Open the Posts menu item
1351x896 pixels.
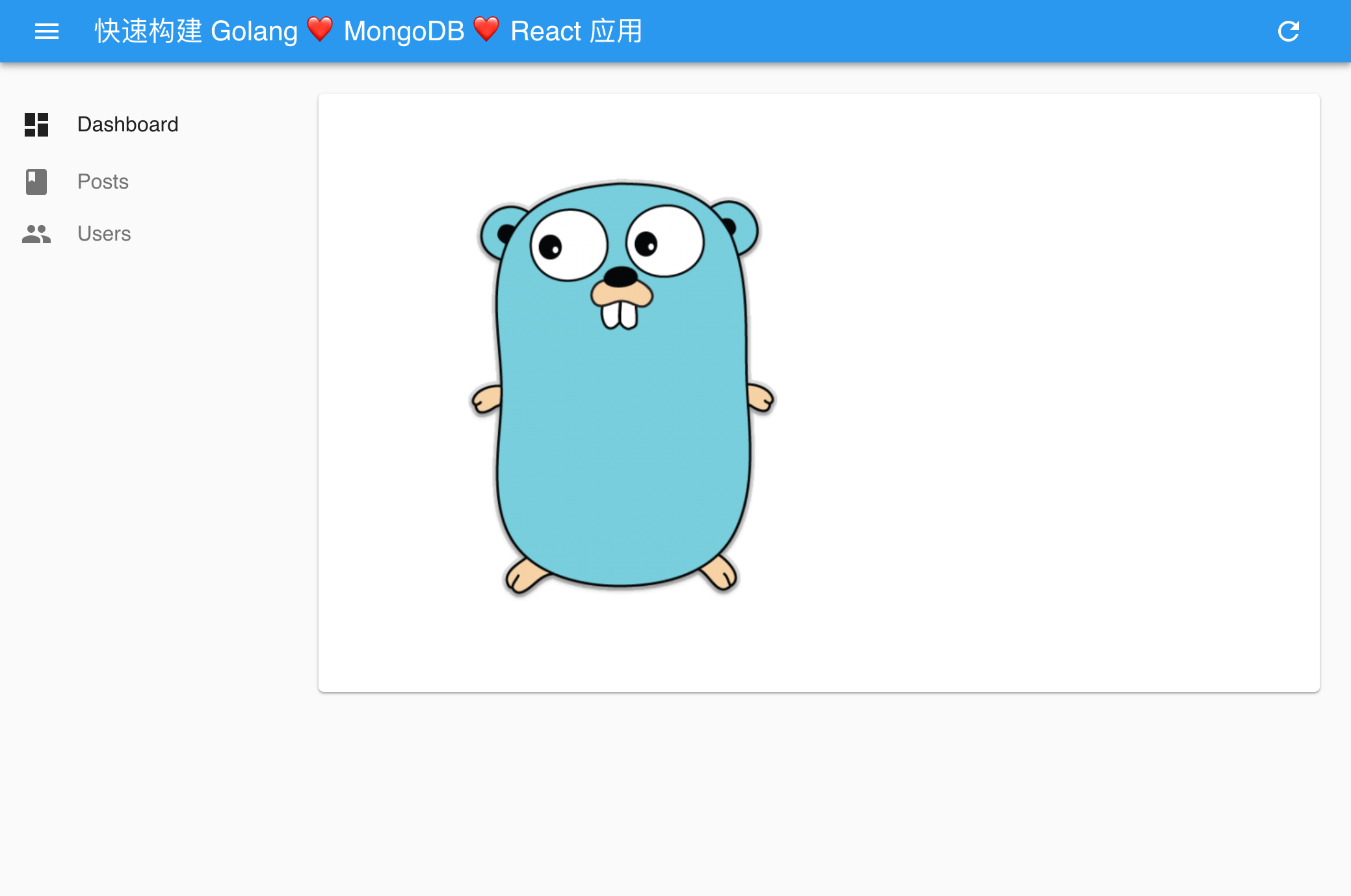click(103, 182)
